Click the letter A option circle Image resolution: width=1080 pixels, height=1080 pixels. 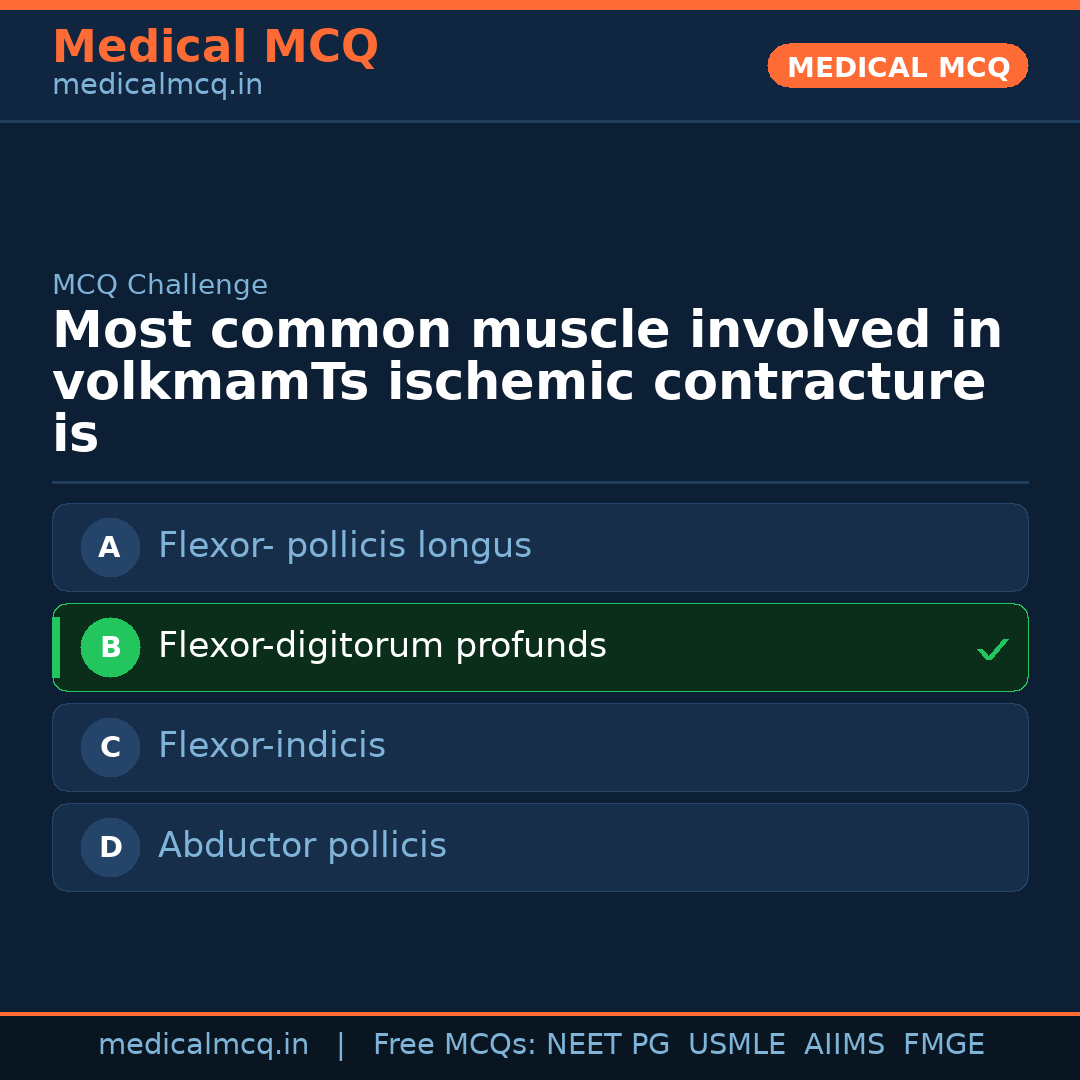(x=110, y=547)
